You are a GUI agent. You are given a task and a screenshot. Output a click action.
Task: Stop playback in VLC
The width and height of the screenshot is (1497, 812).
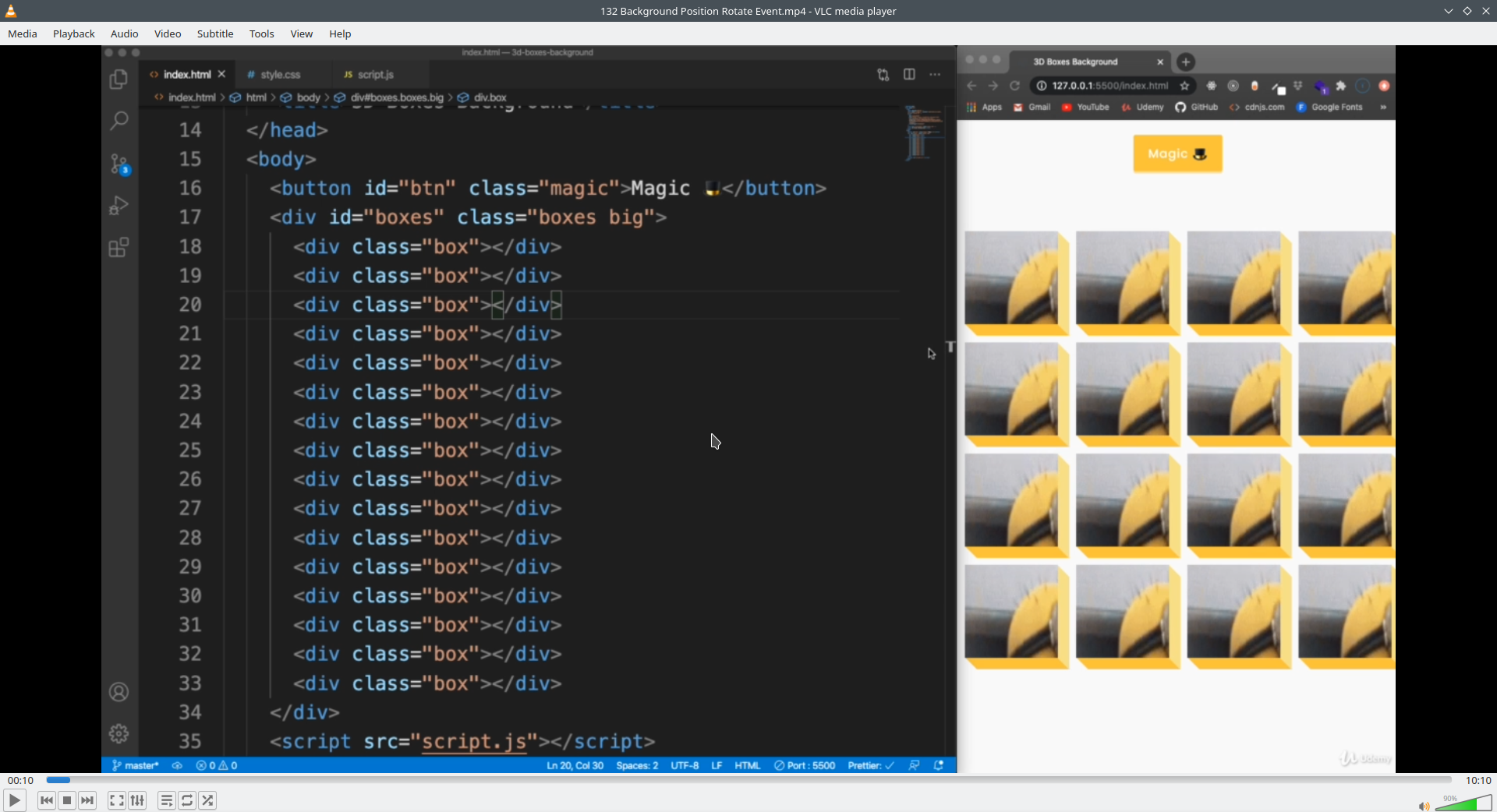coord(67,800)
